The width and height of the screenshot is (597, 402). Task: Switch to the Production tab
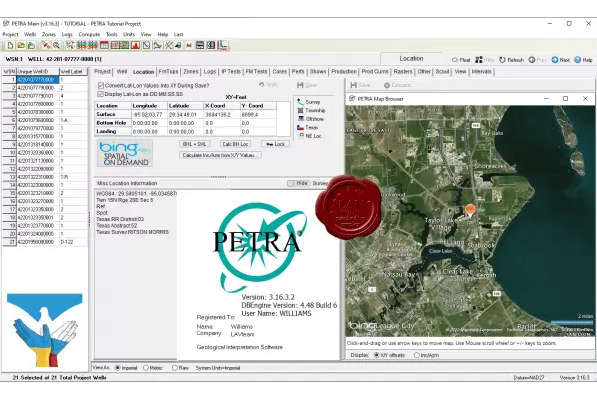(344, 72)
